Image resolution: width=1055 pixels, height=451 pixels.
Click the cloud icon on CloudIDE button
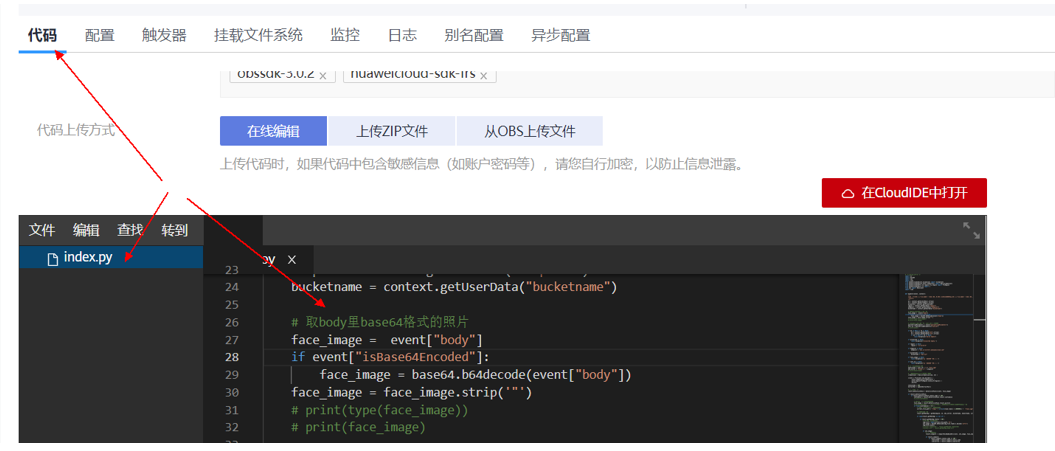[848, 194]
